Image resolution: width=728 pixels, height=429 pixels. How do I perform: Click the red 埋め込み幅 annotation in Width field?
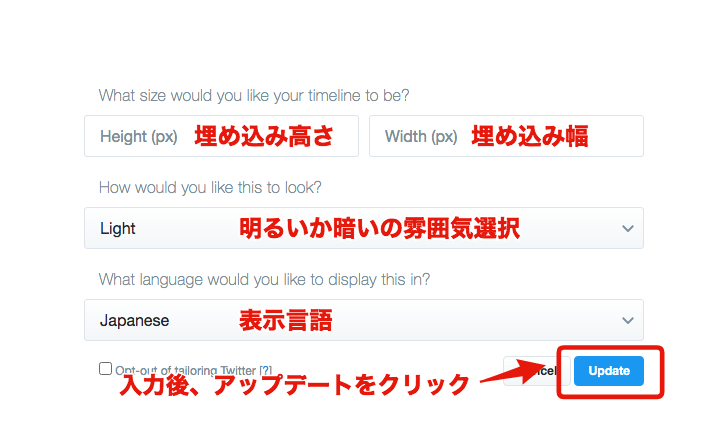530,136
